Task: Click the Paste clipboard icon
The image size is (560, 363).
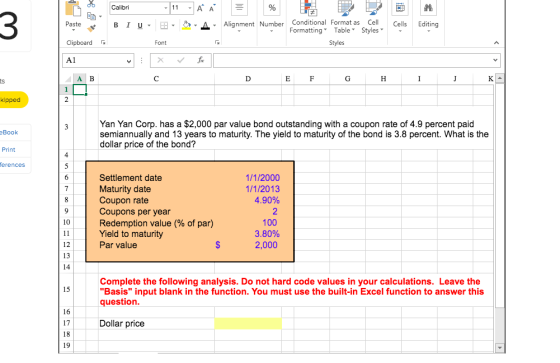Action: click(x=73, y=9)
